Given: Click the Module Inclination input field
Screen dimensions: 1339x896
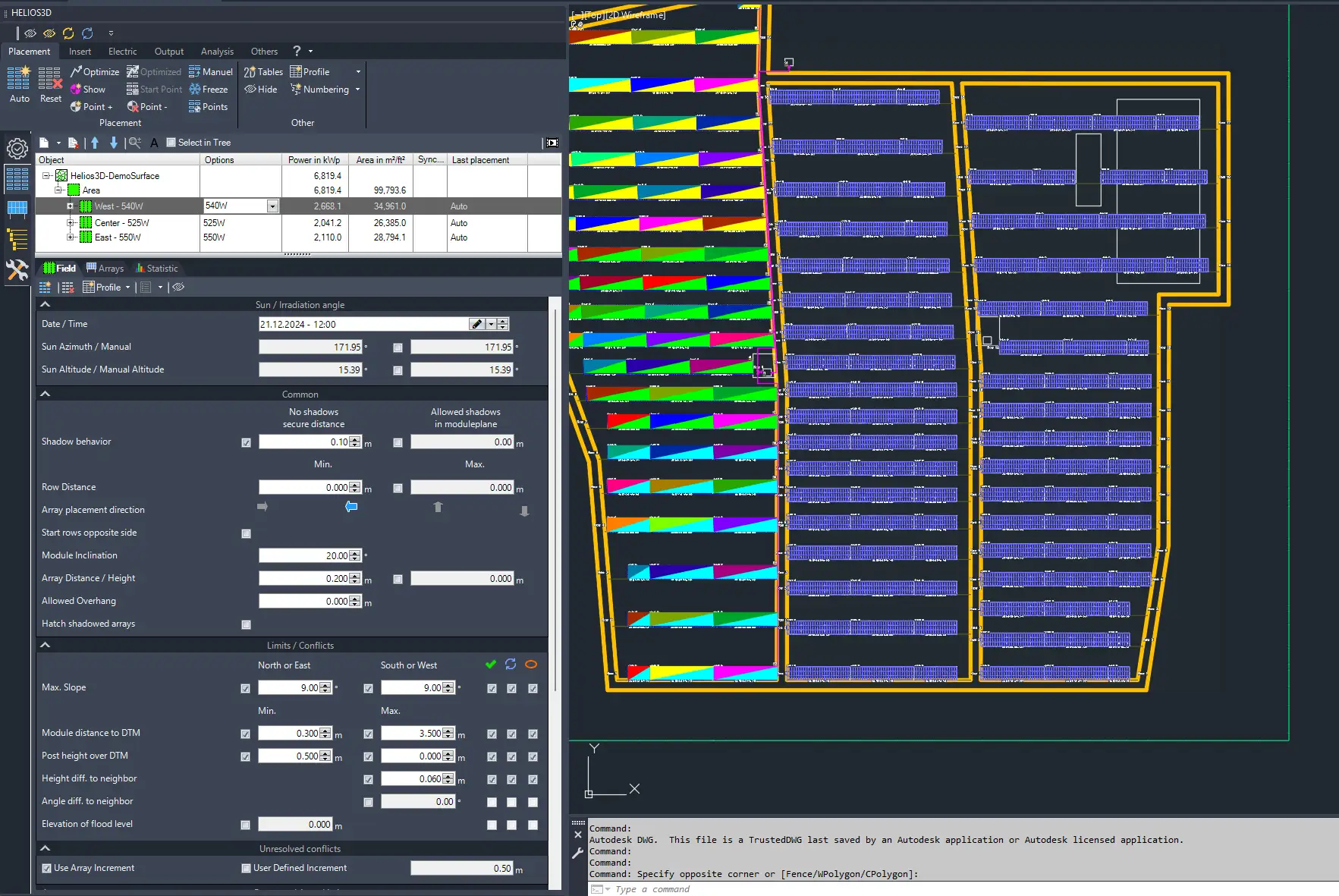Looking at the screenshot, I should [304, 556].
